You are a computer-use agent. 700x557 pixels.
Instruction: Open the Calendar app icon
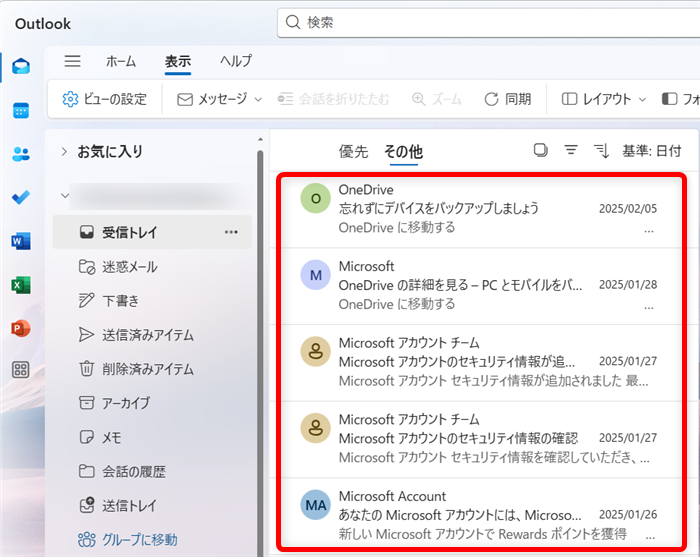click(x=21, y=110)
